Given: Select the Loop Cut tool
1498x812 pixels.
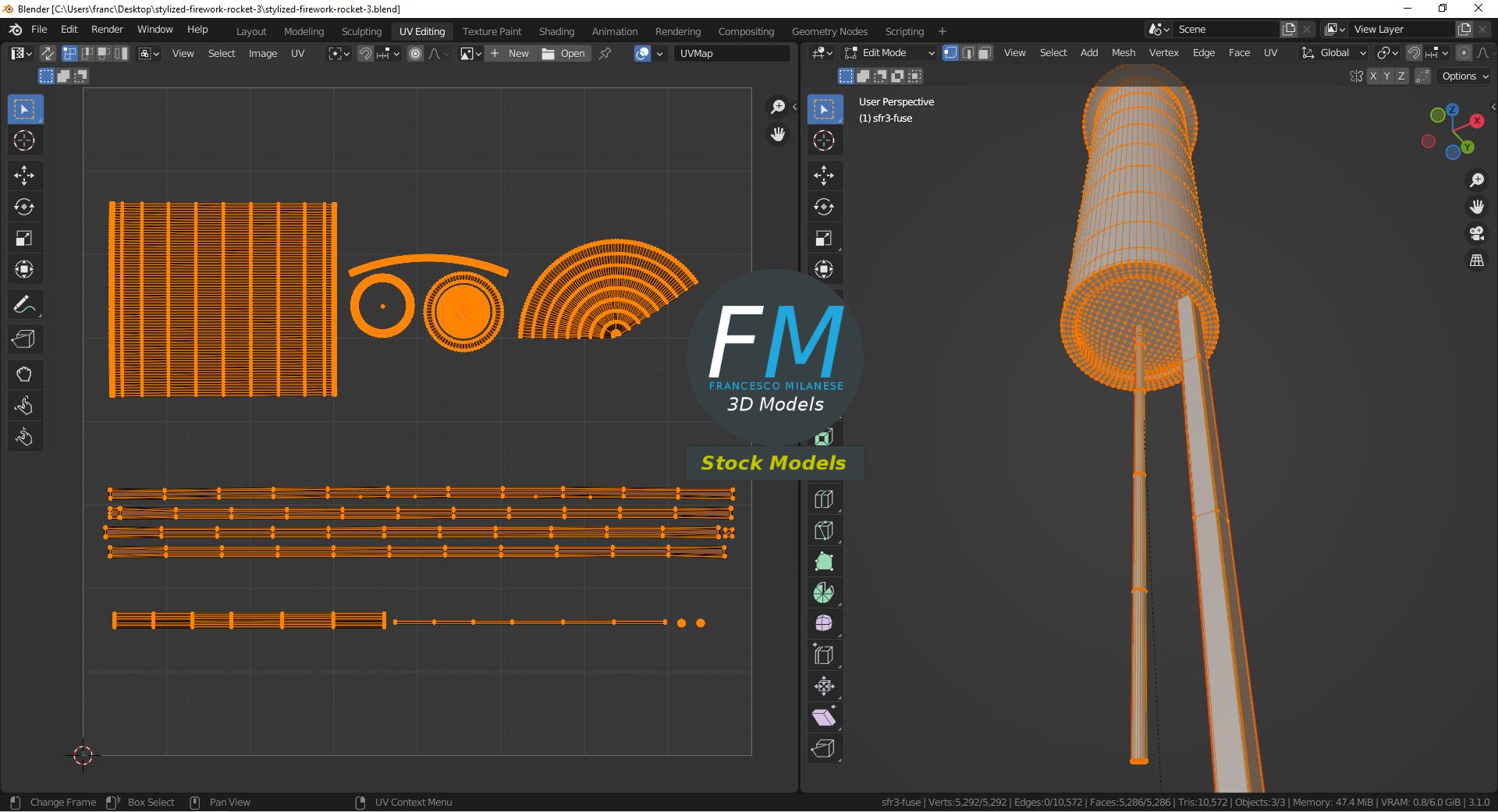Looking at the screenshot, I should point(824,499).
